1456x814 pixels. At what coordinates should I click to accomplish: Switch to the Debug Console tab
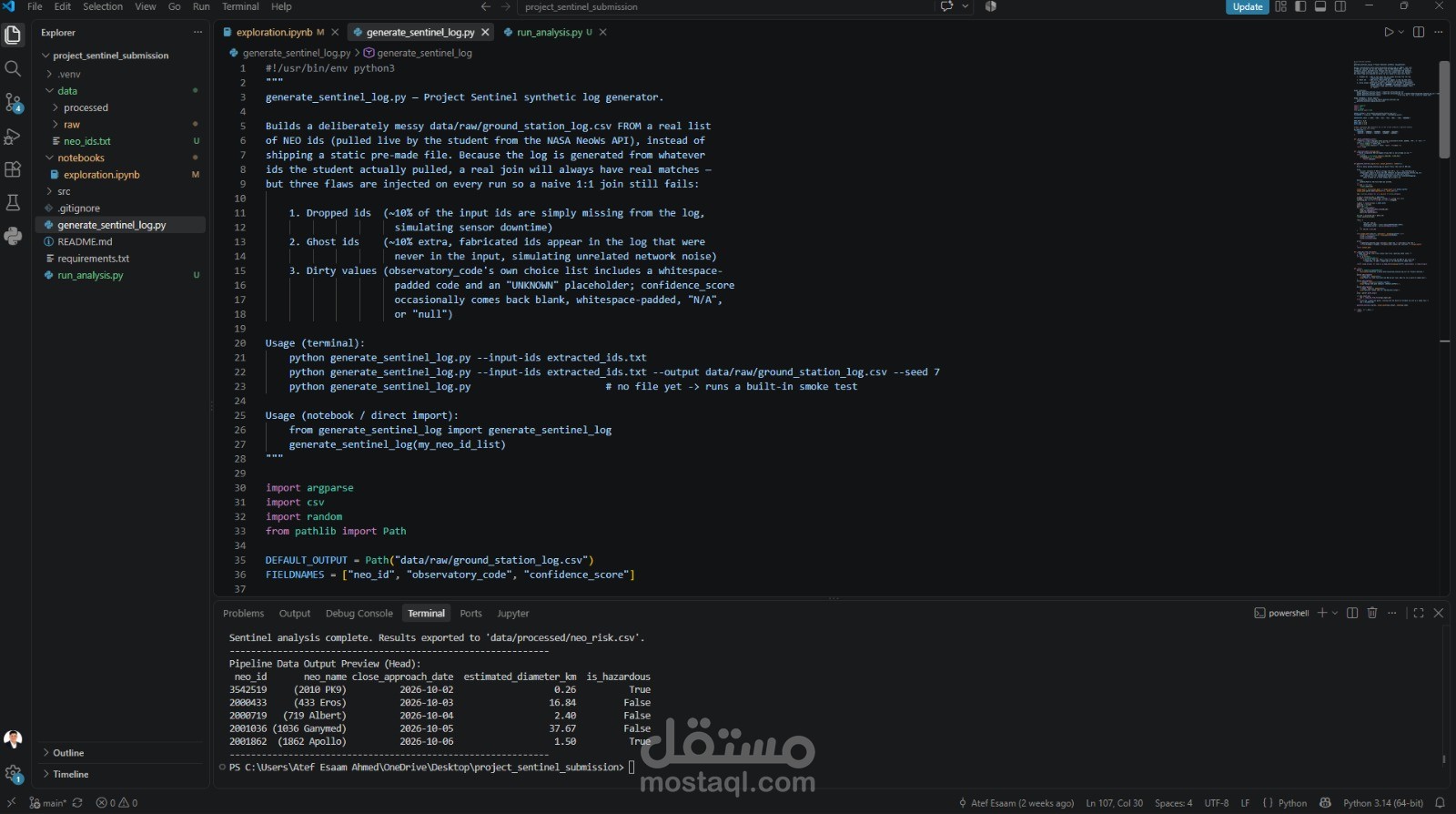click(x=359, y=614)
